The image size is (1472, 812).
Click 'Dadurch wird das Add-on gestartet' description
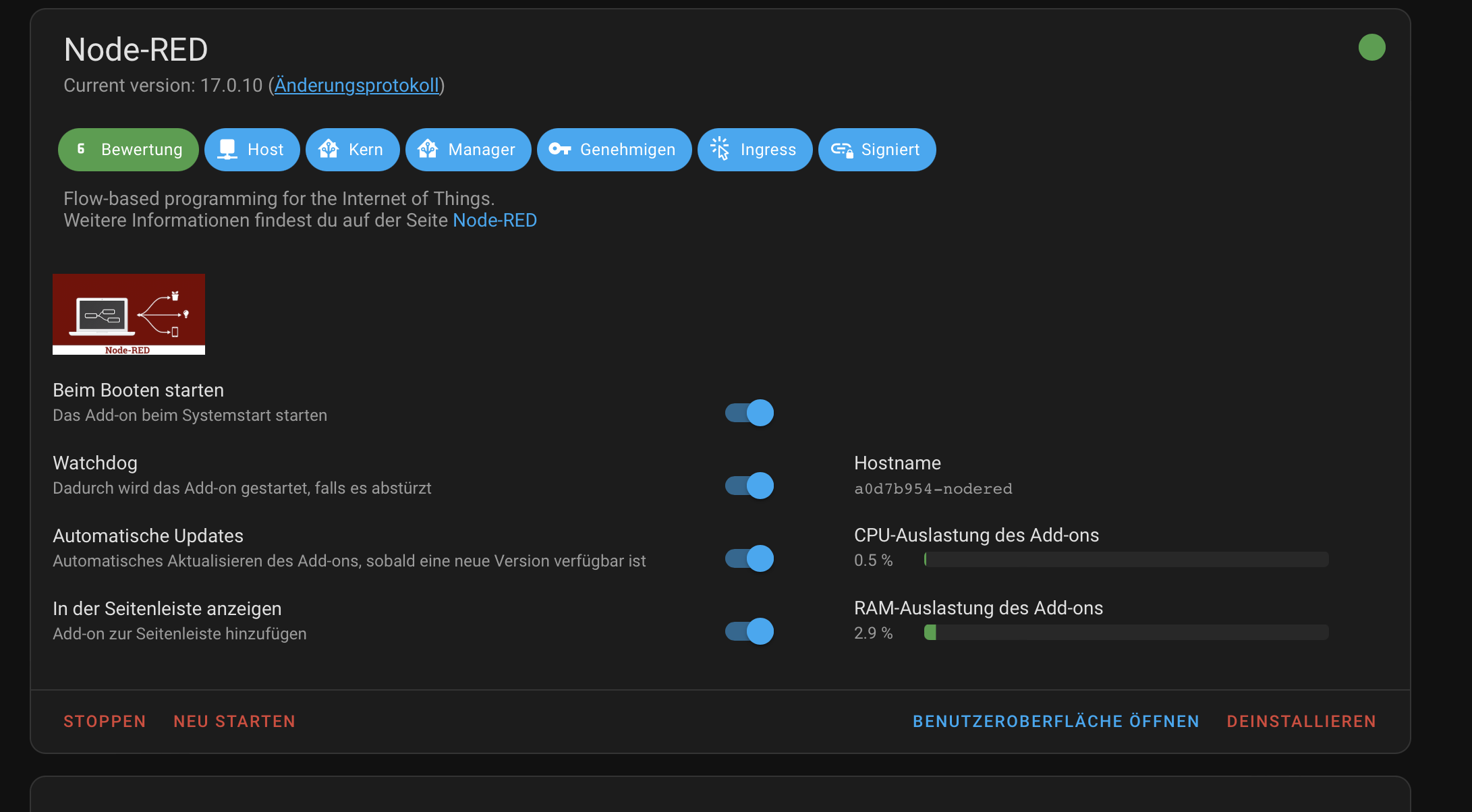coord(242,488)
